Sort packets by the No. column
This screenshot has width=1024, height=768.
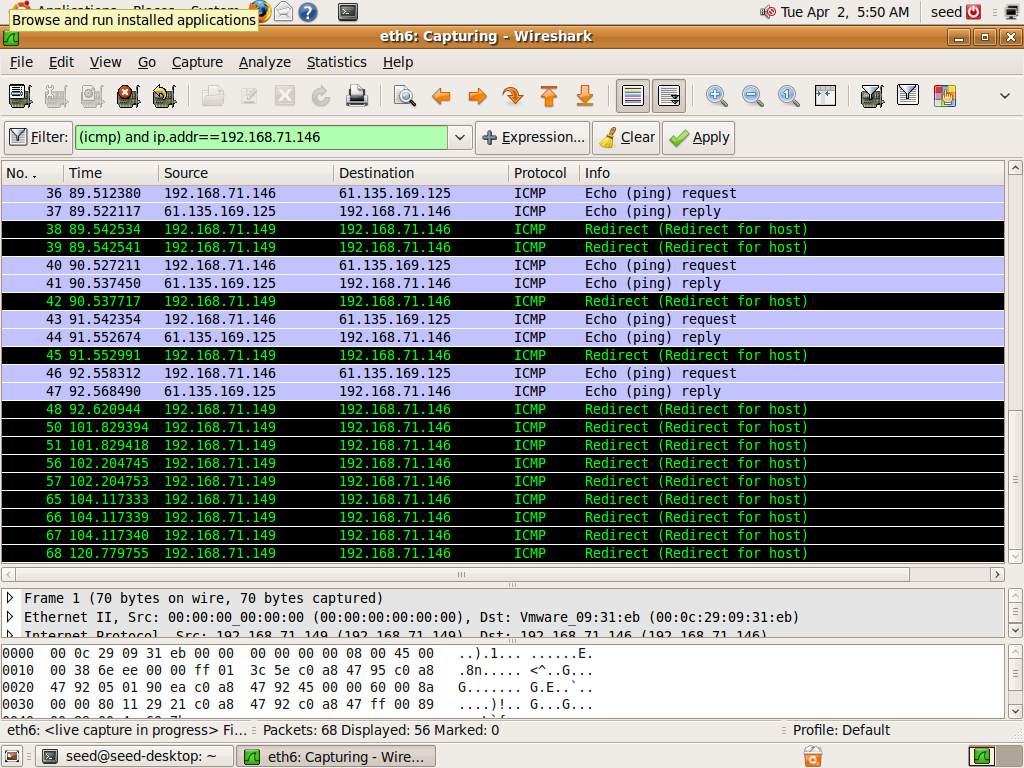[x=32, y=173]
